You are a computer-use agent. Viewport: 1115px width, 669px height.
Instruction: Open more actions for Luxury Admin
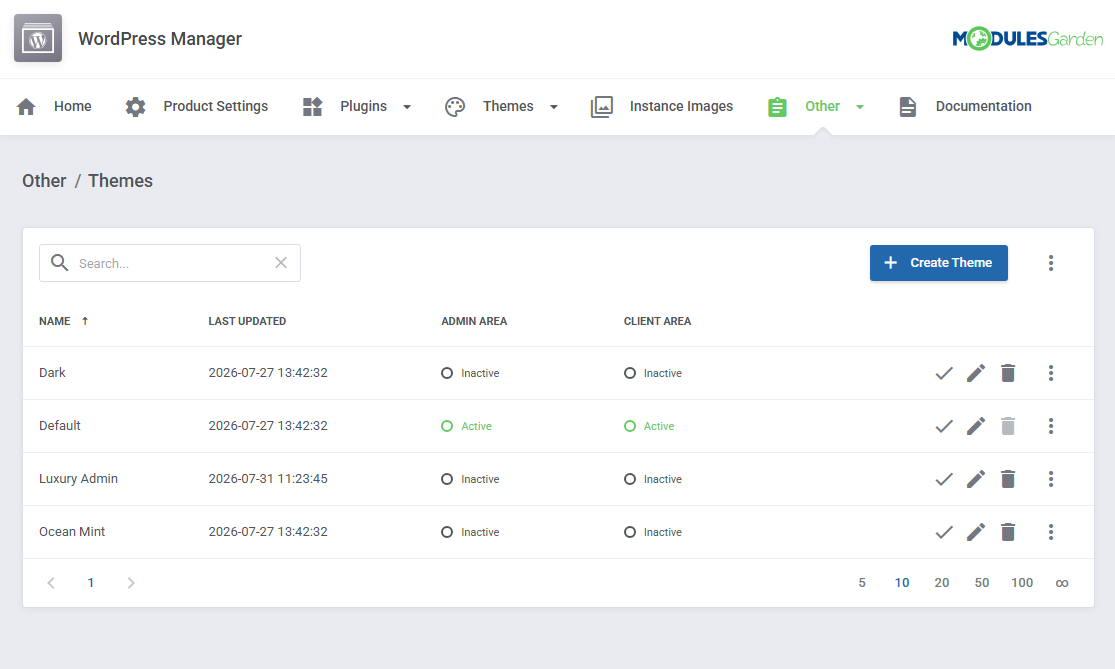tap(1050, 479)
